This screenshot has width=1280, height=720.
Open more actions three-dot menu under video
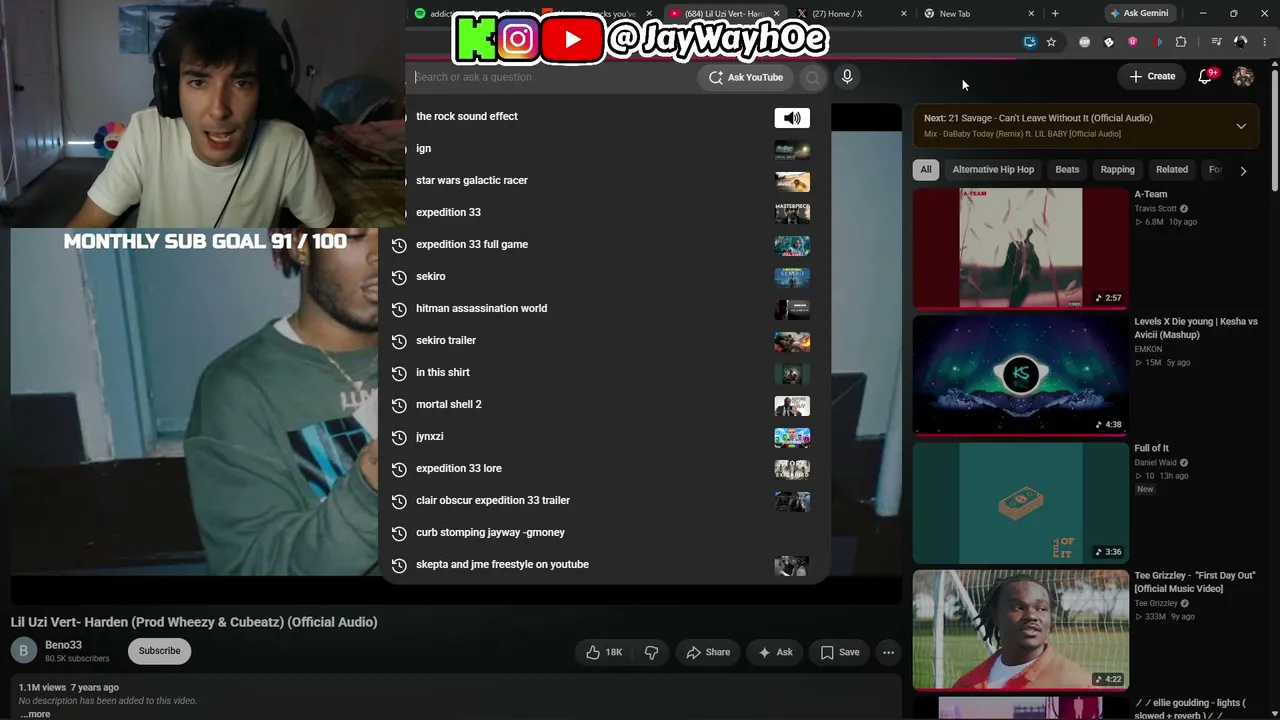(888, 652)
